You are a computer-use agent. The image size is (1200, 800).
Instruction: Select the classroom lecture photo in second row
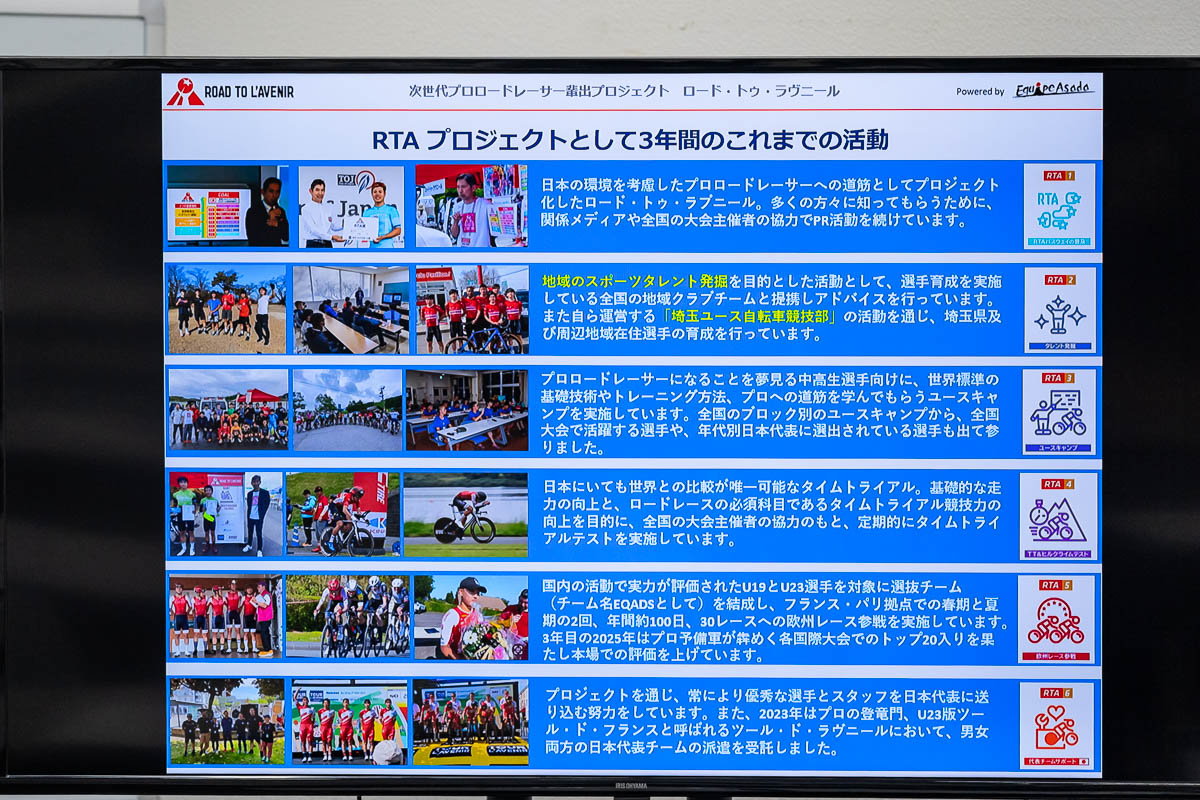click(x=350, y=310)
